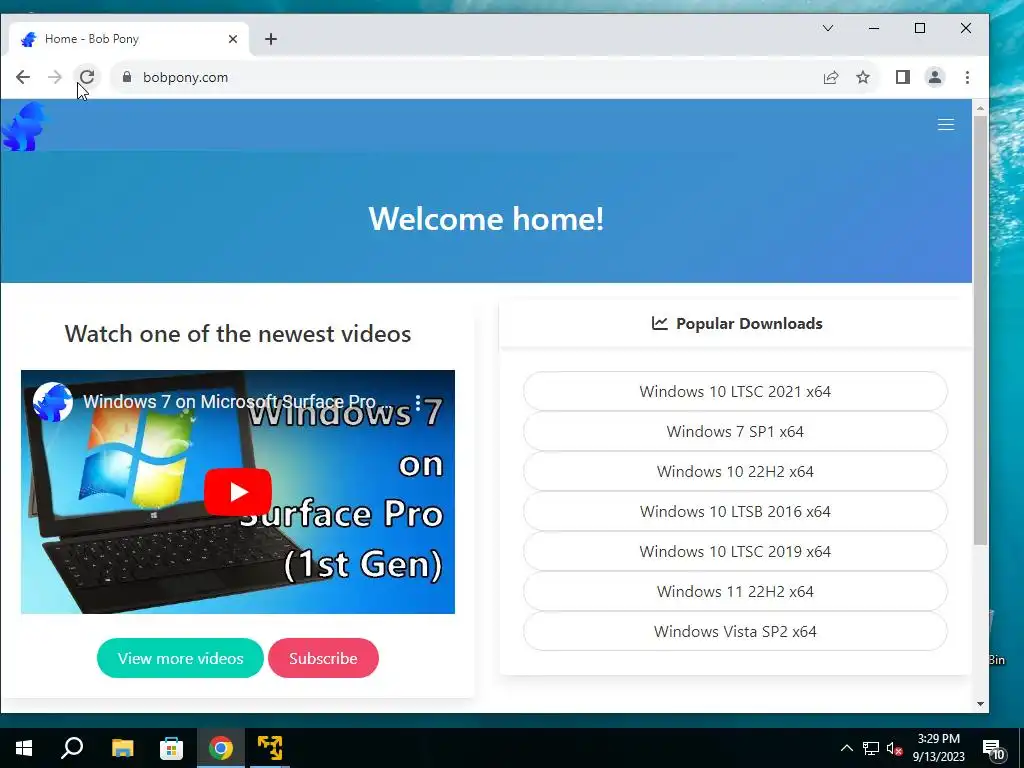Open Windows 10 LTSC 2021 x64 download

735,391
